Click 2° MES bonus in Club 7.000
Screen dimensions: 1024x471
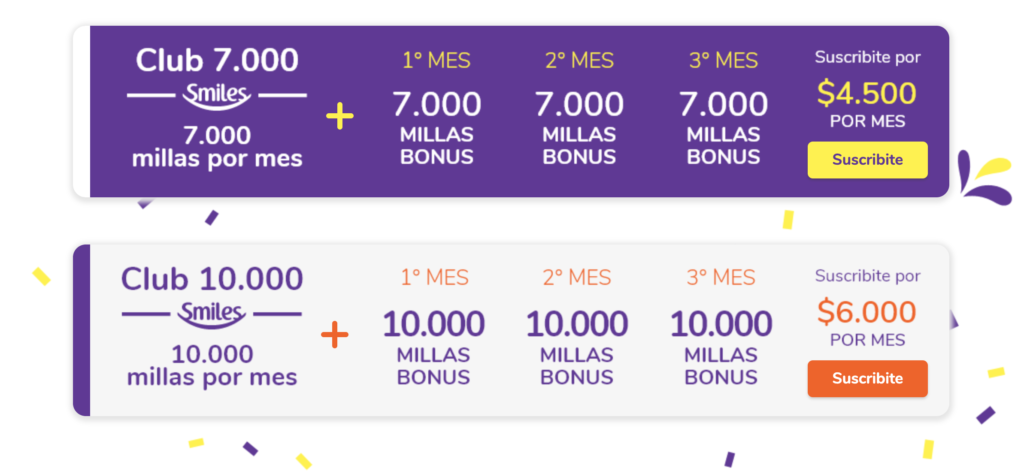pyautogui.click(x=579, y=108)
